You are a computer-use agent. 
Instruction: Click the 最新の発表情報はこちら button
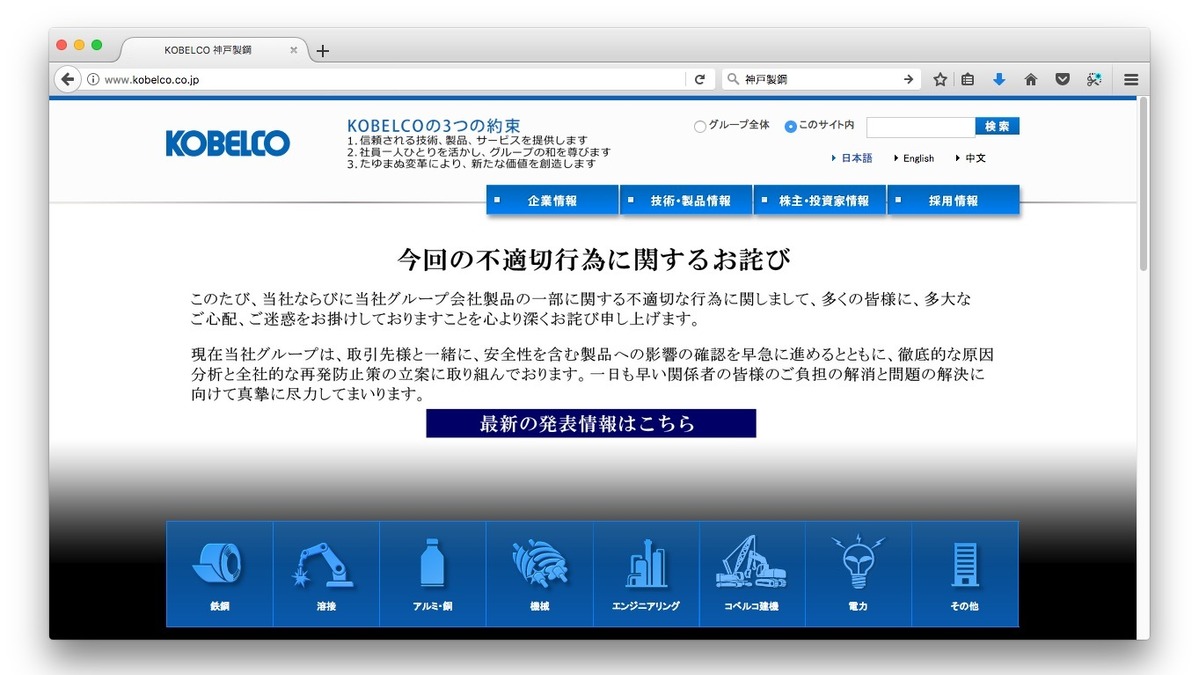[x=591, y=423]
